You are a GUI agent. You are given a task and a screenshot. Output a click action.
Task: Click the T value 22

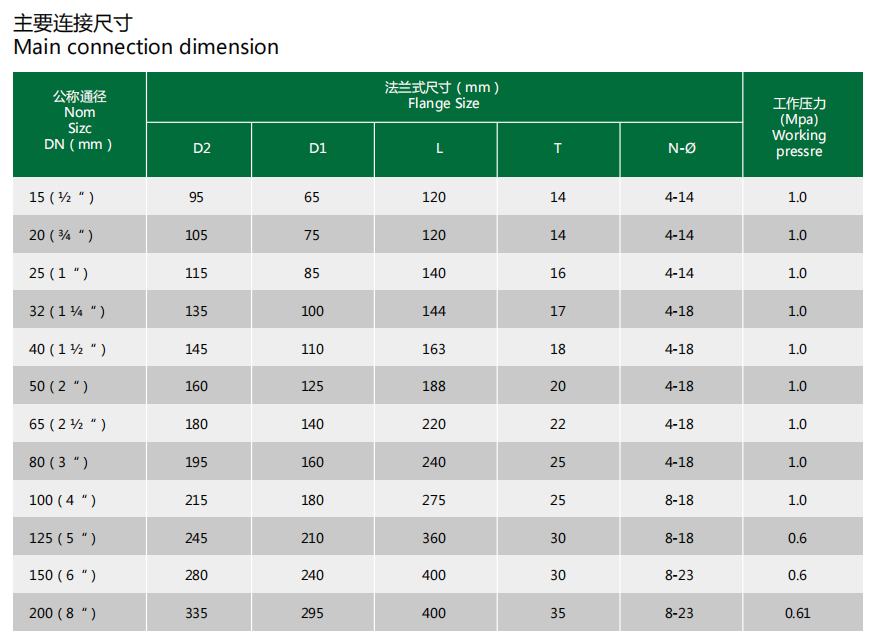558,424
